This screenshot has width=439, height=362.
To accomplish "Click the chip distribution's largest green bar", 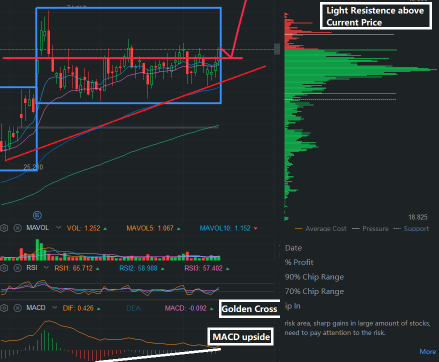I will tap(360, 69).
